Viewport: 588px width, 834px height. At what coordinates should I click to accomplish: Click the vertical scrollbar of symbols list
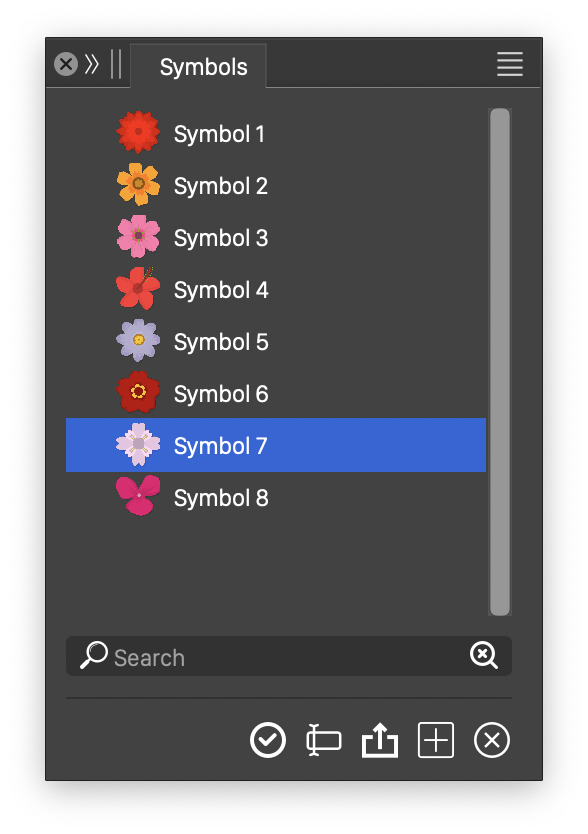pos(500,362)
